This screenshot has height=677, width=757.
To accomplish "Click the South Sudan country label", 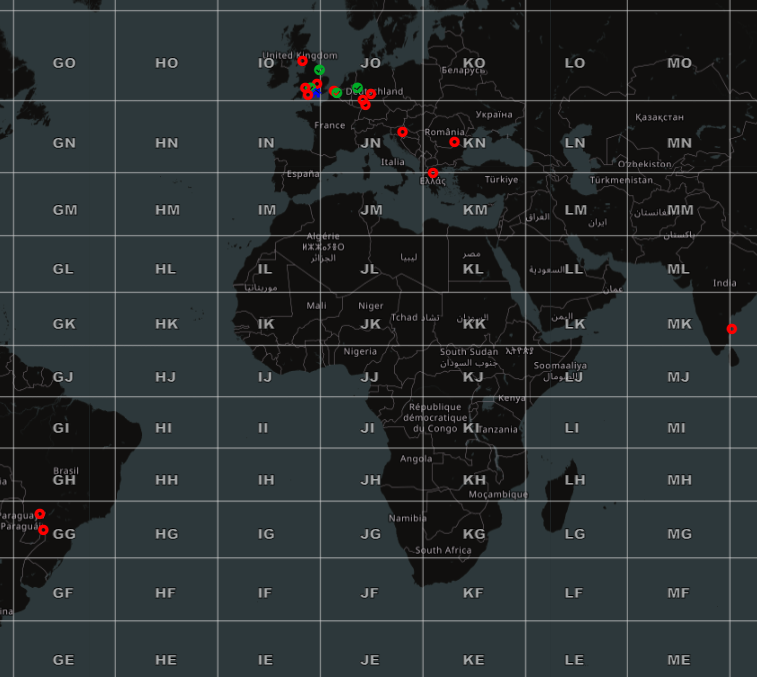I will click(x=469, y=352).
